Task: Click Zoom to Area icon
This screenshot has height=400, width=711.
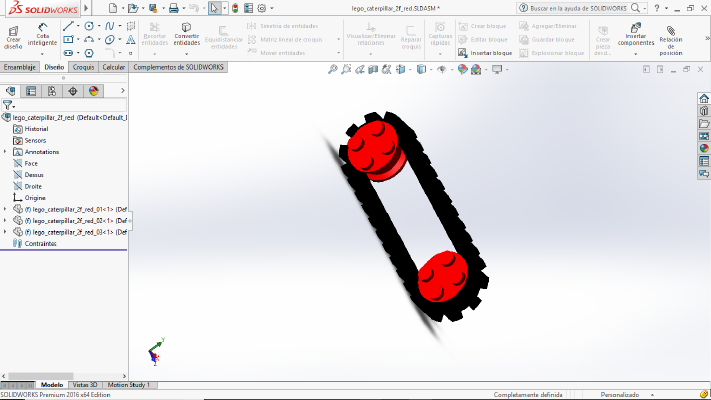Action: (346, 69)
